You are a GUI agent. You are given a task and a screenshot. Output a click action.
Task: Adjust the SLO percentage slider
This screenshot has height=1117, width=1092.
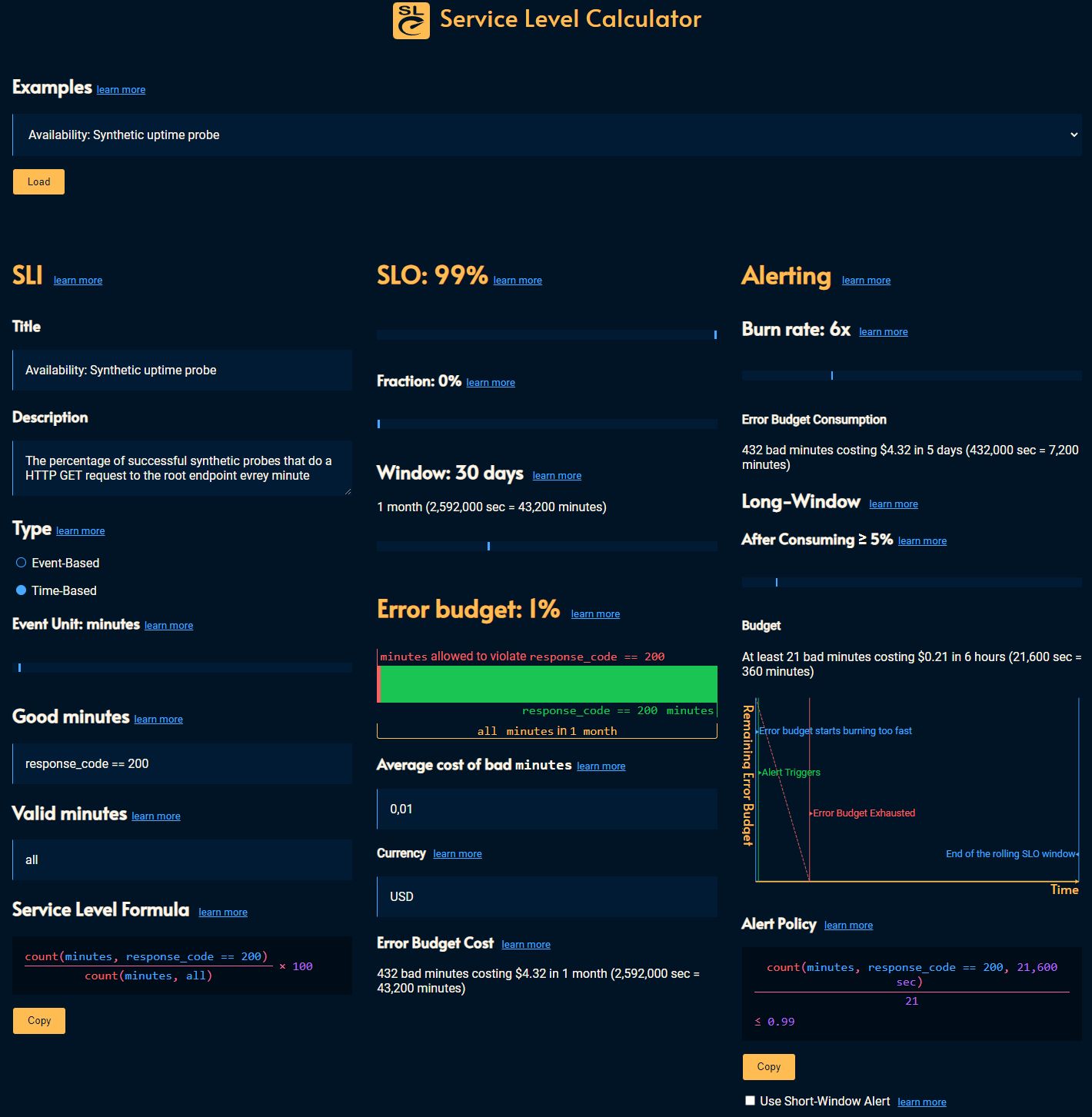coord(546,334)
